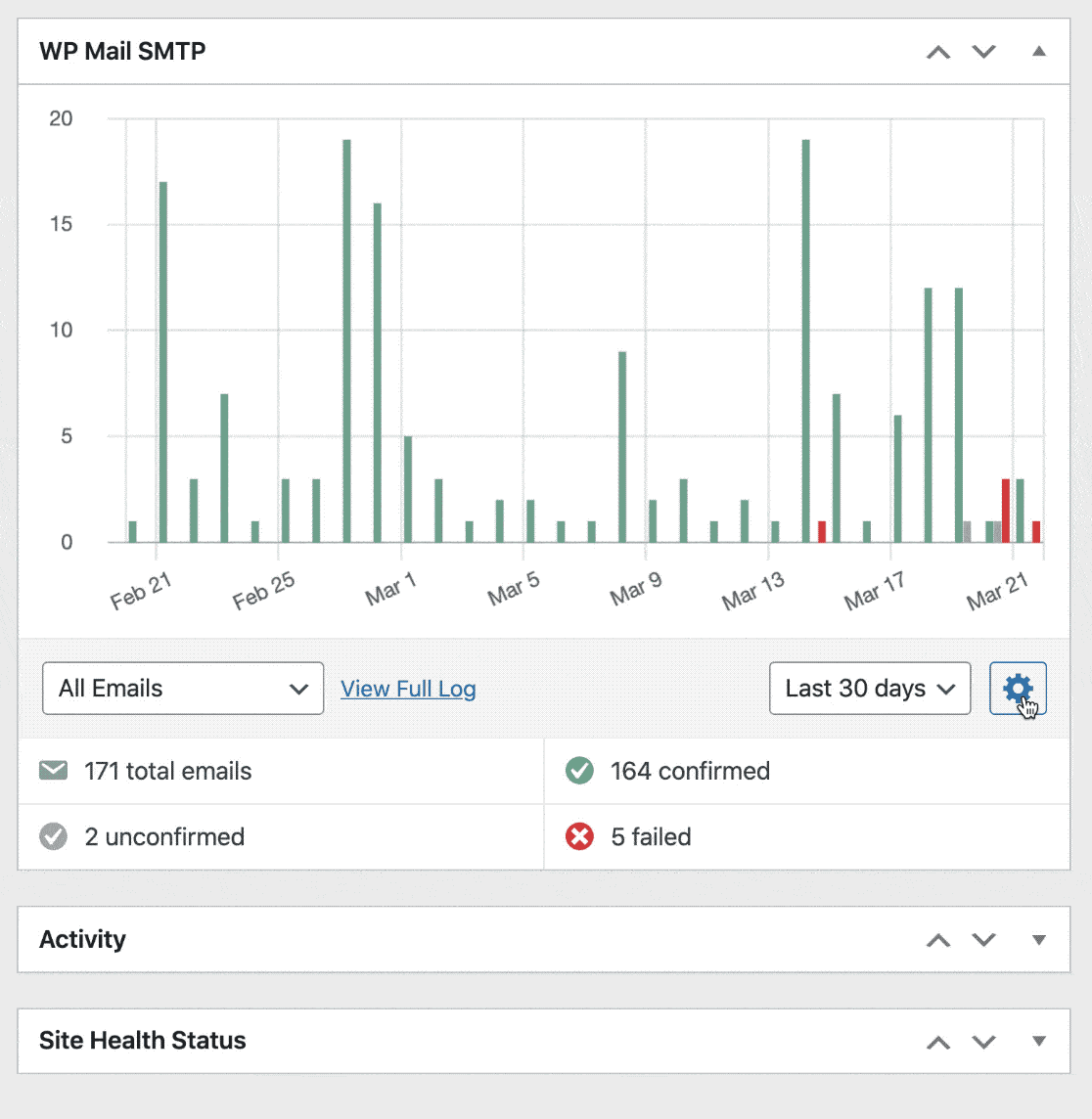Move WP Mail SMTP widget up with arrow icon
The width and height of the screenshot is (1092, 1119).
coord(938,51)
